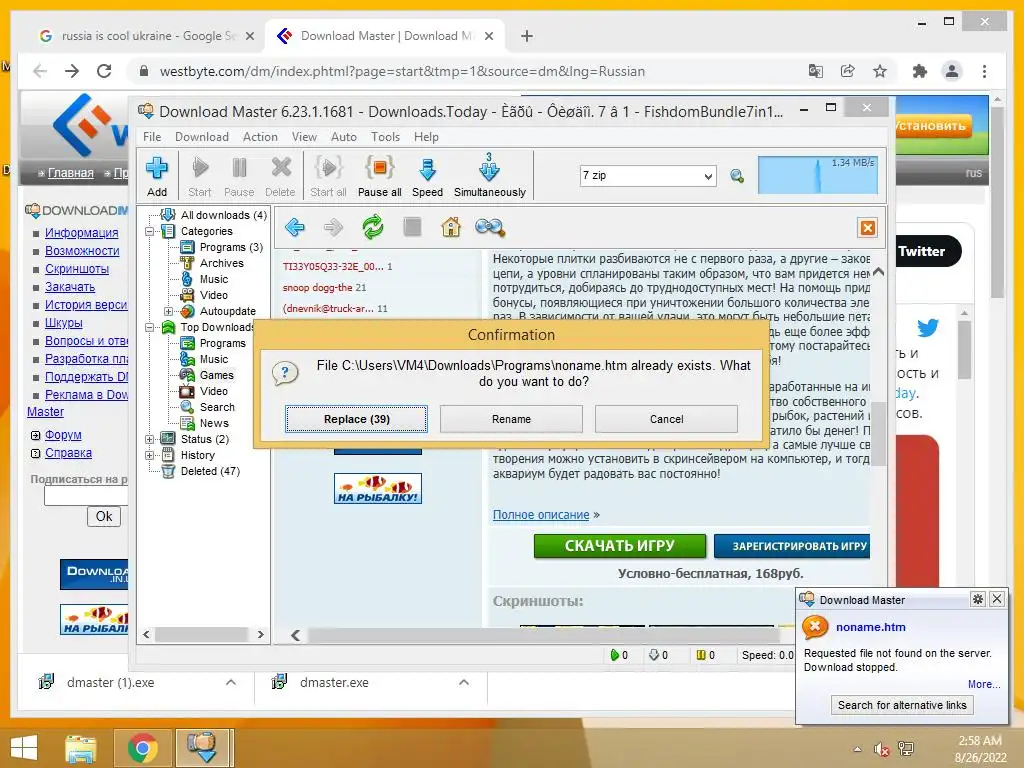Click the binoculars find icon in embedded browser
This screenshot has width=1024, height=768.
pos(489,227)
